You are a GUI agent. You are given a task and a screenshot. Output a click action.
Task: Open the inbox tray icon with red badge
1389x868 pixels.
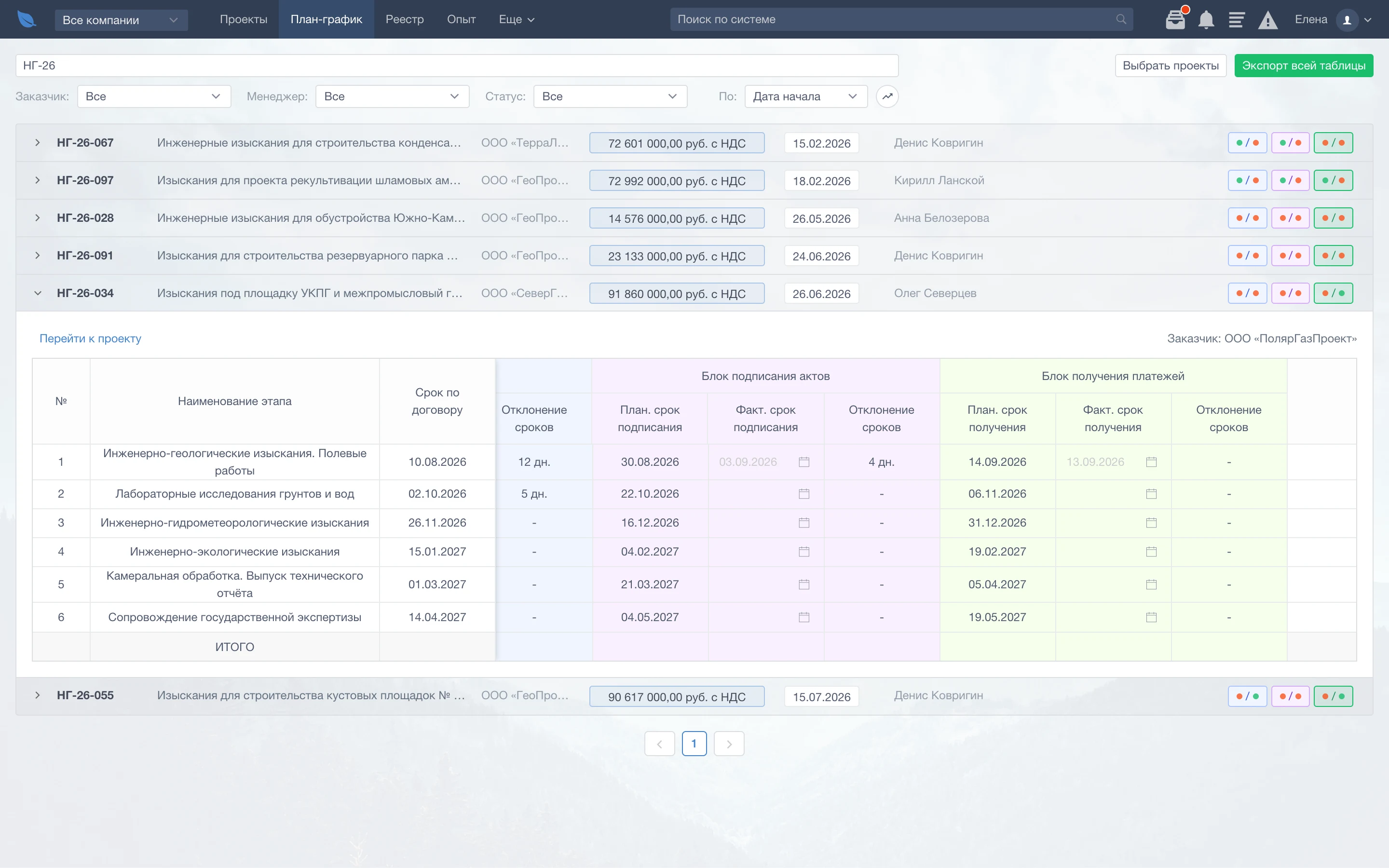(1175, 19)
